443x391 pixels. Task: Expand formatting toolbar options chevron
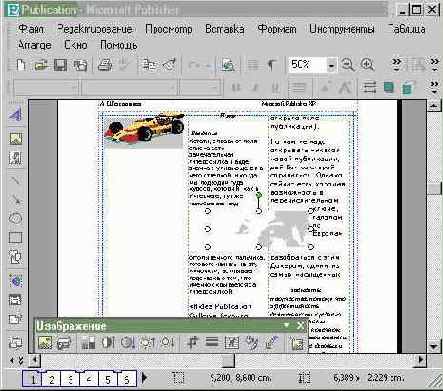coord(434,88)
